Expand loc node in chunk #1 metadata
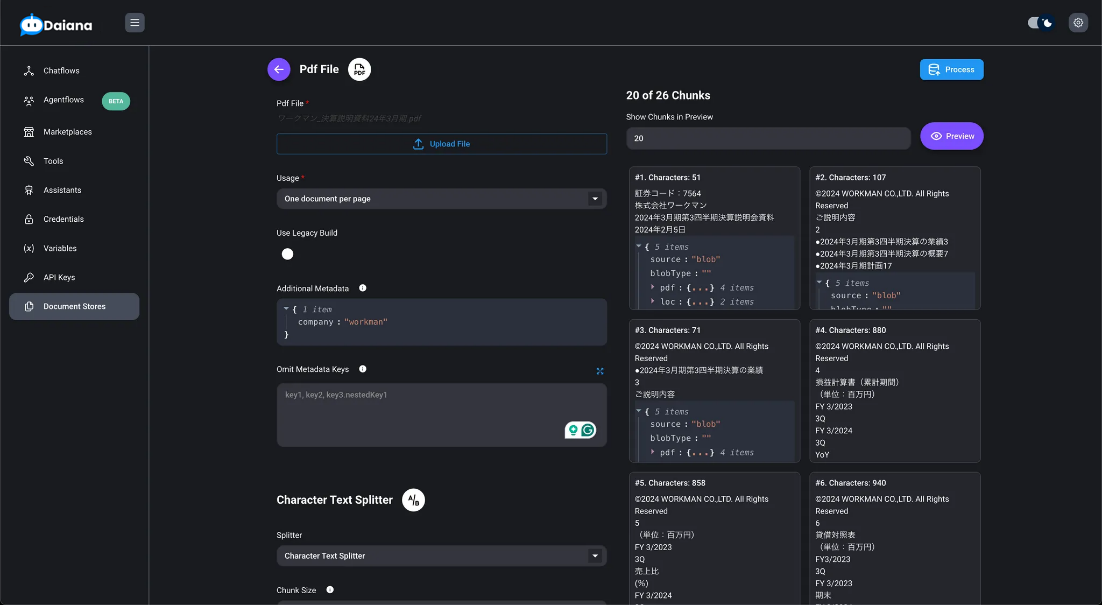 click(x=652, y=301)
